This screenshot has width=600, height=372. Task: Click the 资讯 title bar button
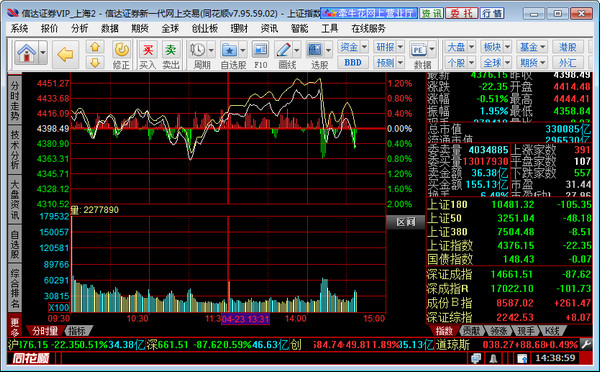431,13
